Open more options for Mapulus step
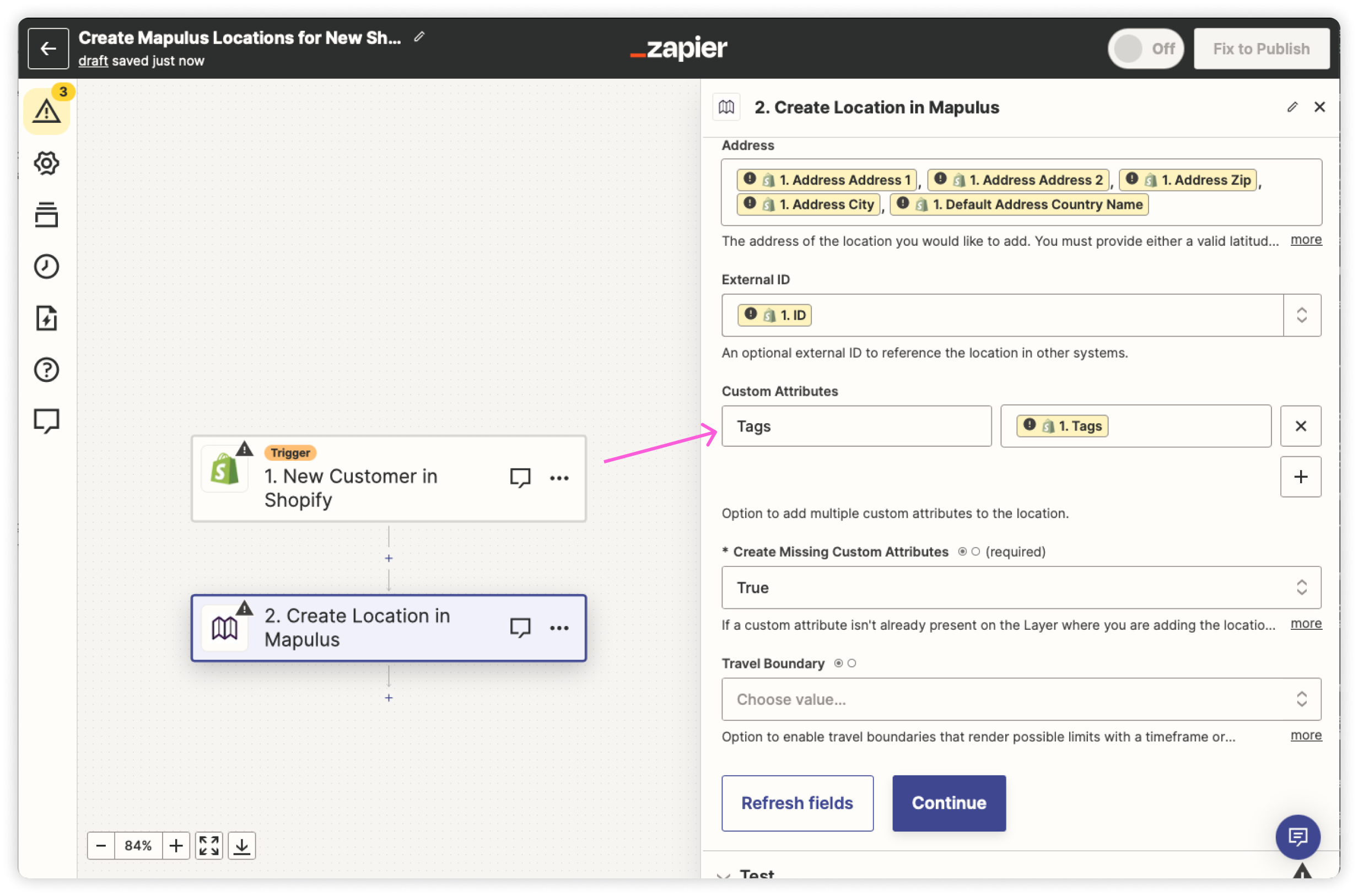The image size is (1358, 896). coord(559,628)
